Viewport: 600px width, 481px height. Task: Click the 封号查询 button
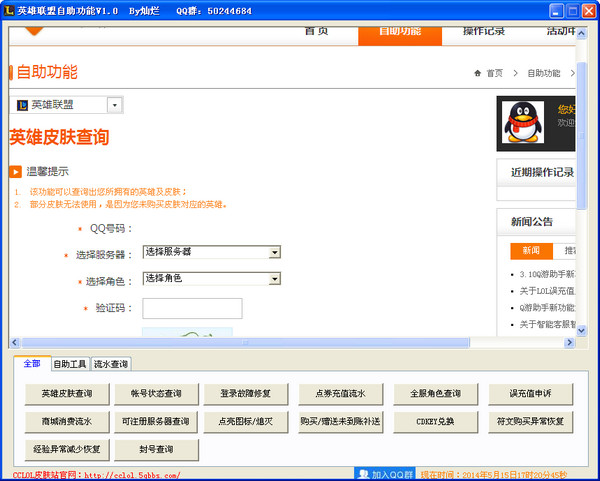pyautogui.click(x=156, y=450)
